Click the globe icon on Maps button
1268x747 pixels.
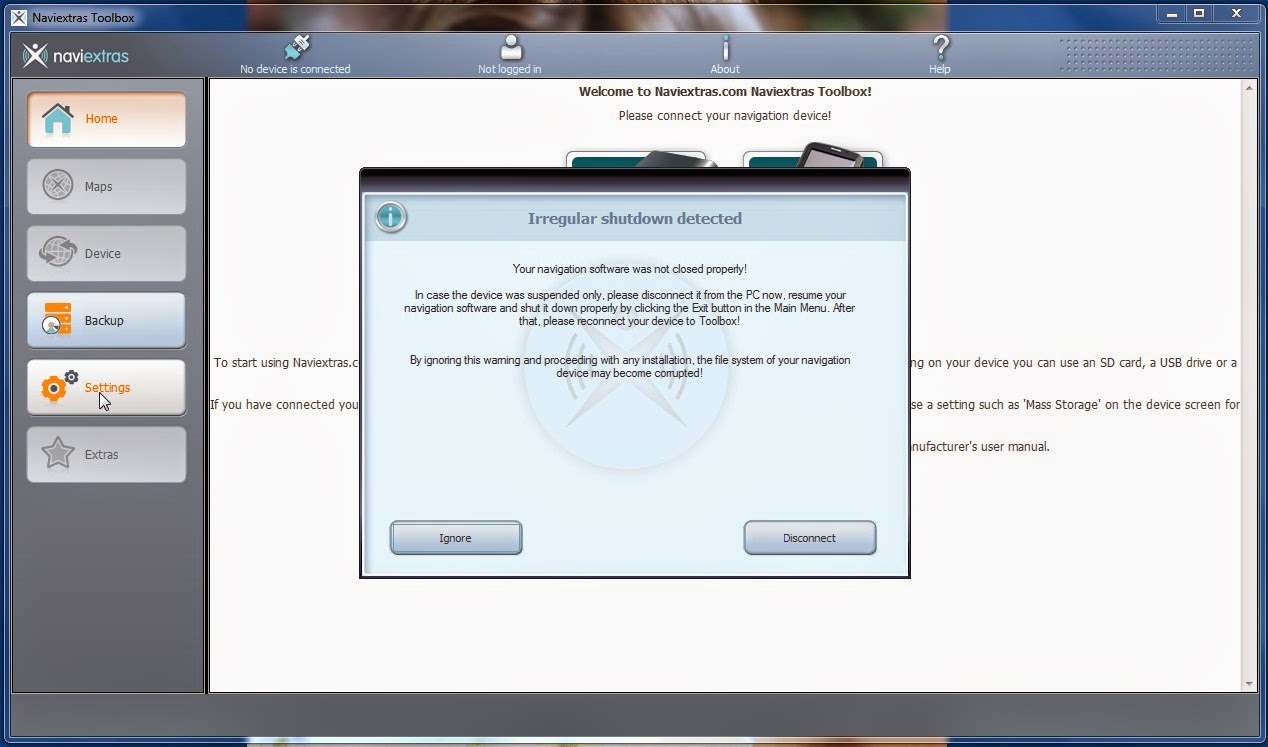coord(58,186)
